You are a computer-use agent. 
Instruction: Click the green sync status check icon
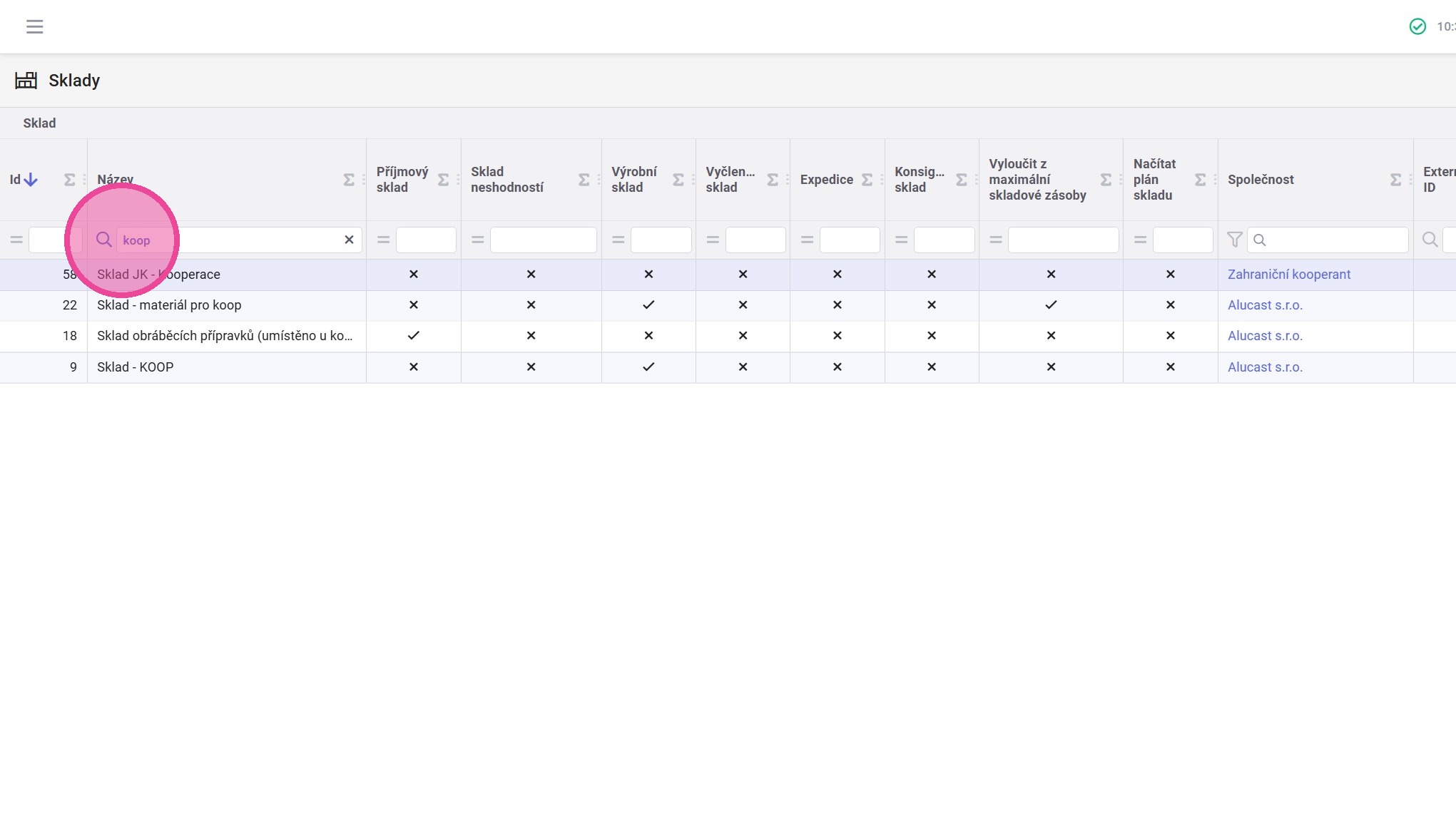point(1417,26)
